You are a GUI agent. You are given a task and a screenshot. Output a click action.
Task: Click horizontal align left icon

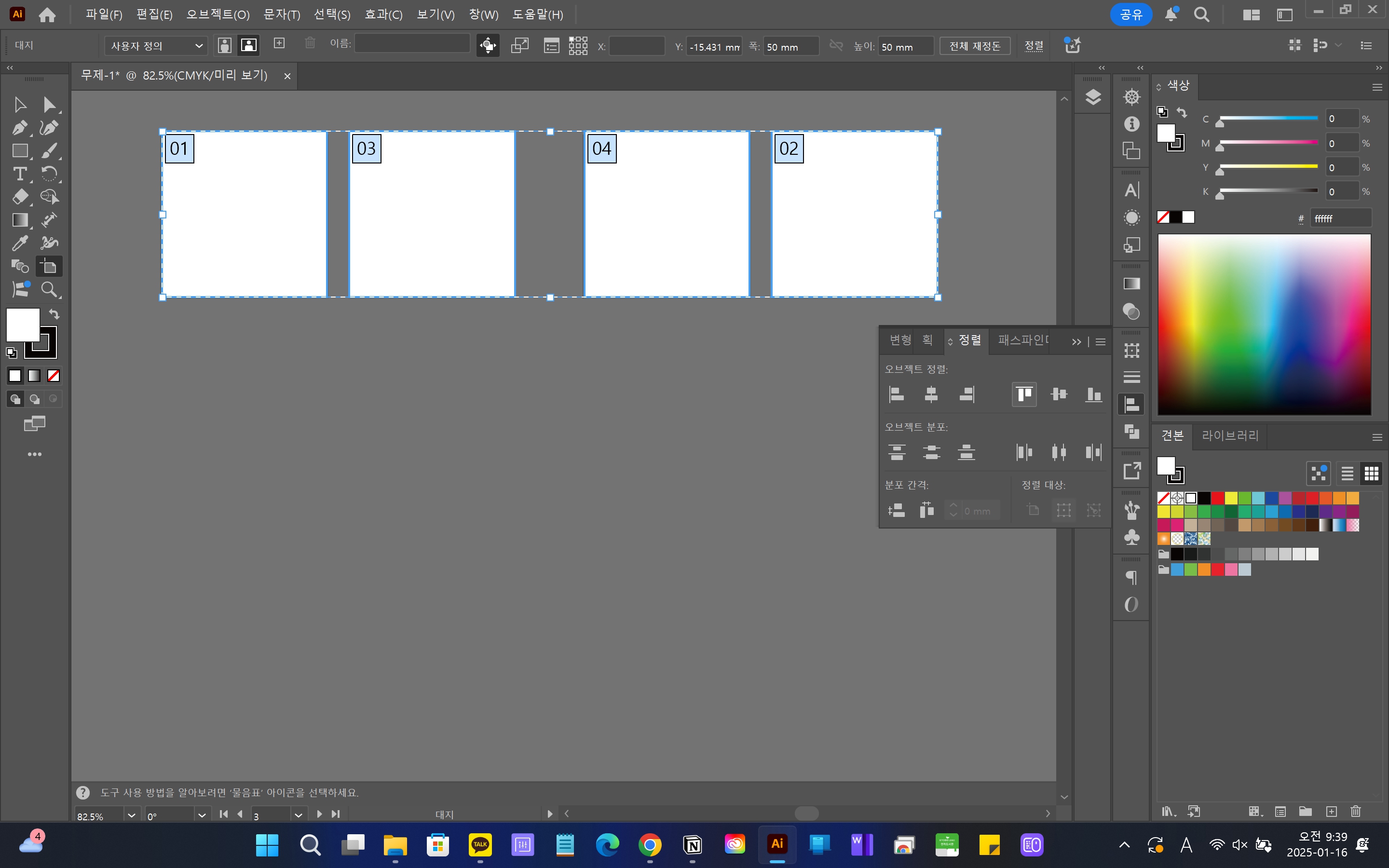click(897, 394)
